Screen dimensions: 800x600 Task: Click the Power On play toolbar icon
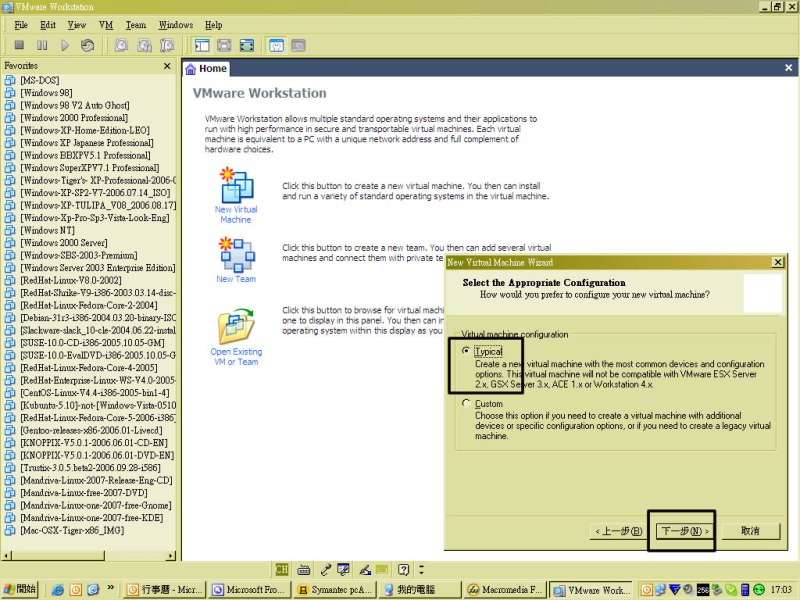(x=65, y=45)
